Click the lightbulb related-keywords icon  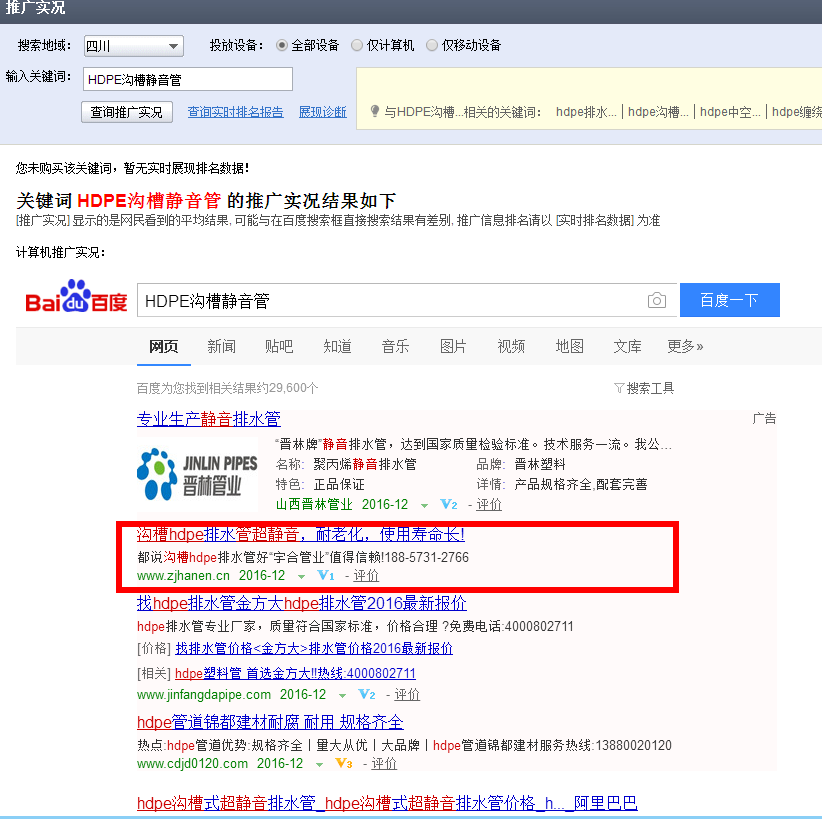click(x=374, y=111)
